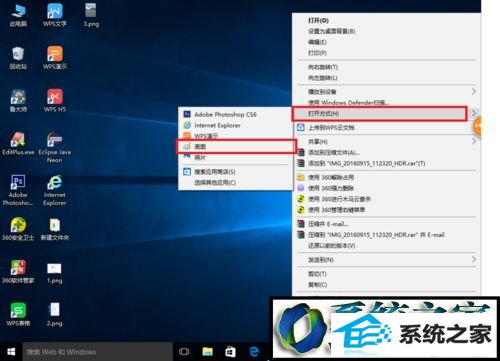Screen dimensions: 500x361
Task: Choose 选择其他应用(C) in submenu
Action: point(235,182)
